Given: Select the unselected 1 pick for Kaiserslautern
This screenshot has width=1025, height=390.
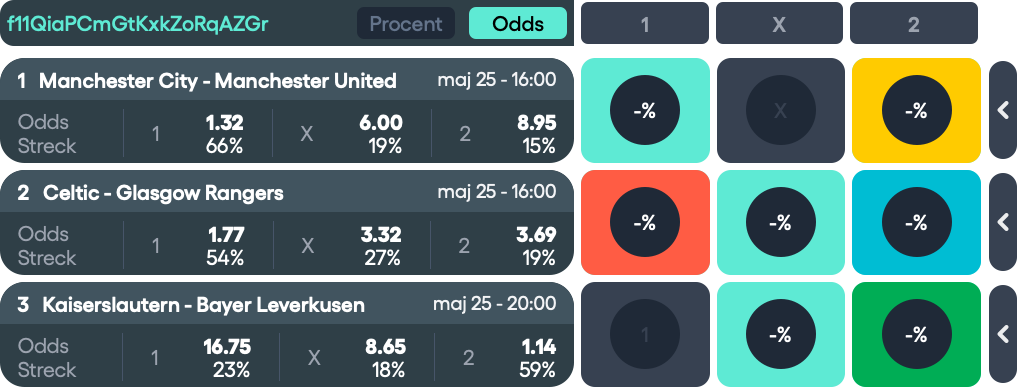Looking at the screenshot, I should coord(645,334).
